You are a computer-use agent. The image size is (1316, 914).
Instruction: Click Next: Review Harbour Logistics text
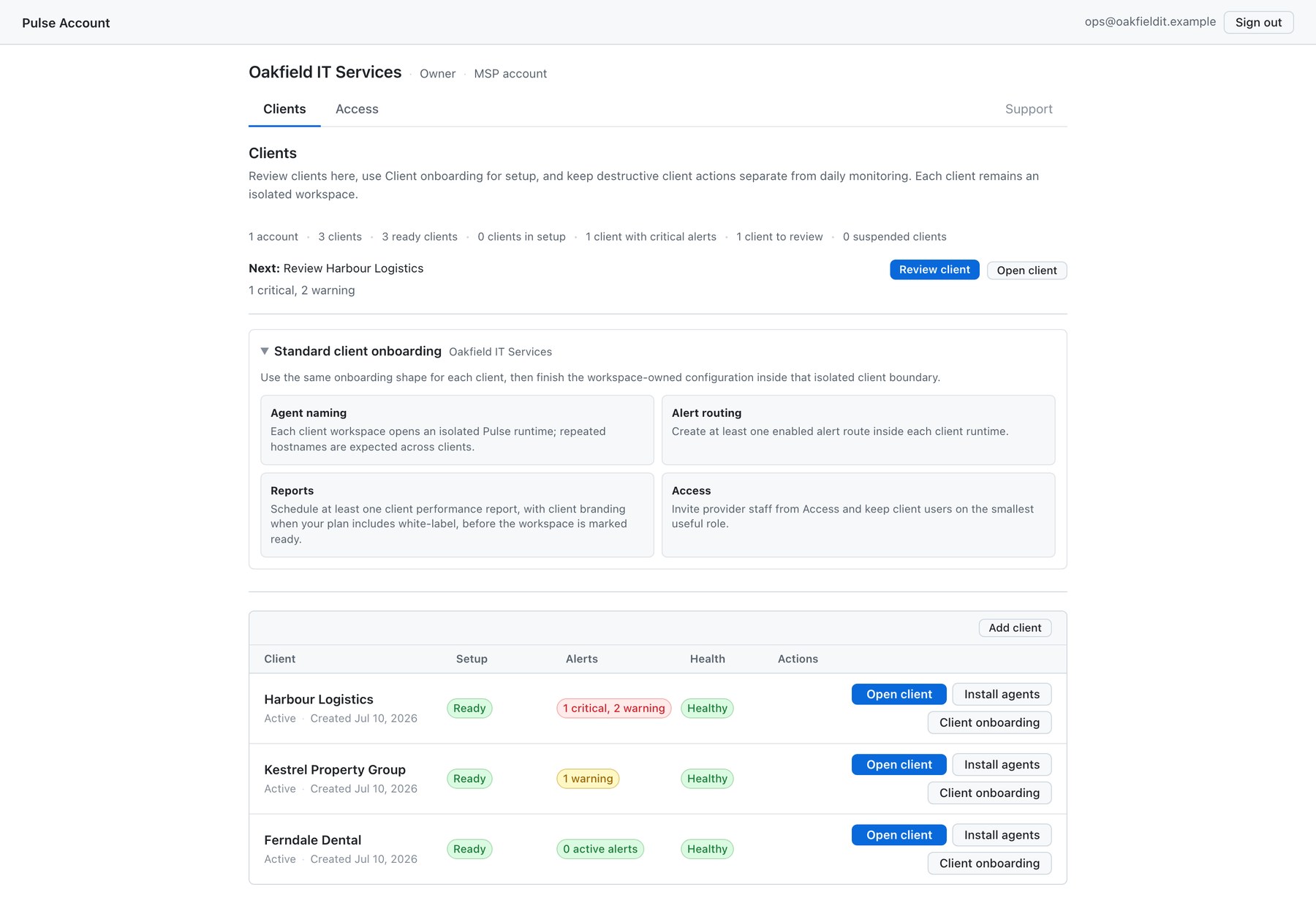coord(336,268)
